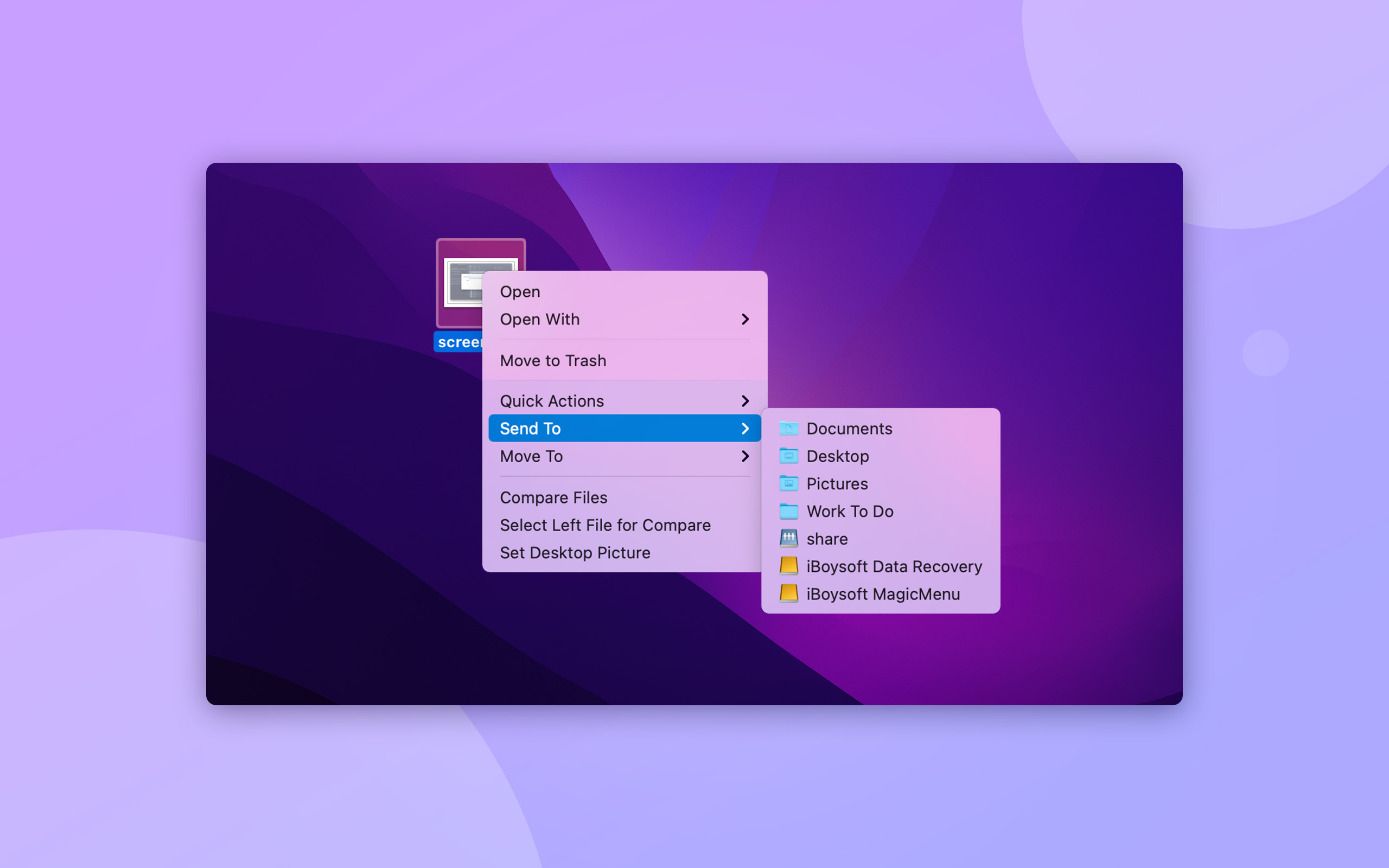
Task: Send file to share
Action: (x=881, y=539)
